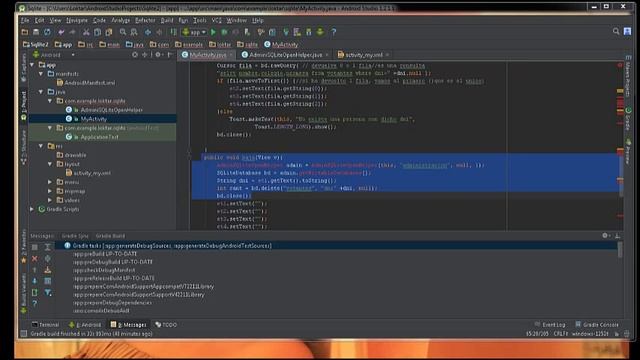Open Search Everywhere magnifier at top right

(616, 31)
